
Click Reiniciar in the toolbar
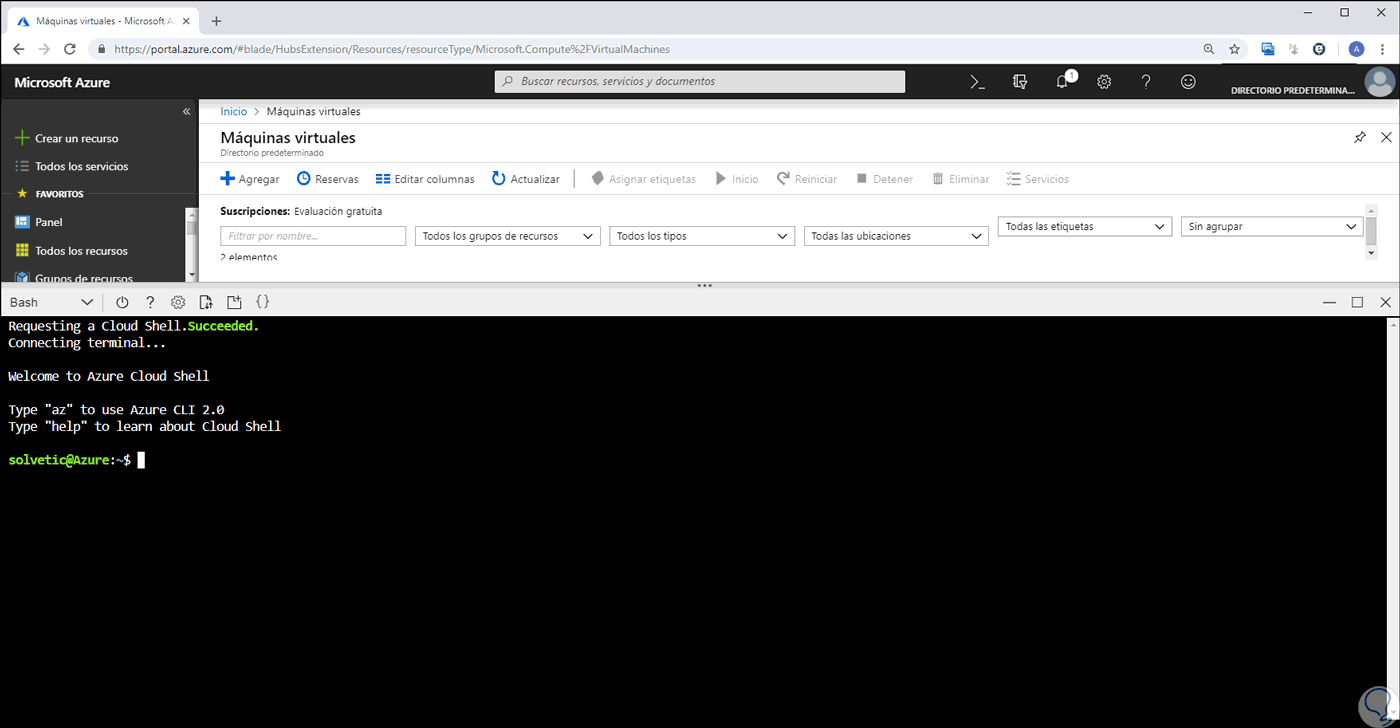pyautogui.click(x=807, y=179)
